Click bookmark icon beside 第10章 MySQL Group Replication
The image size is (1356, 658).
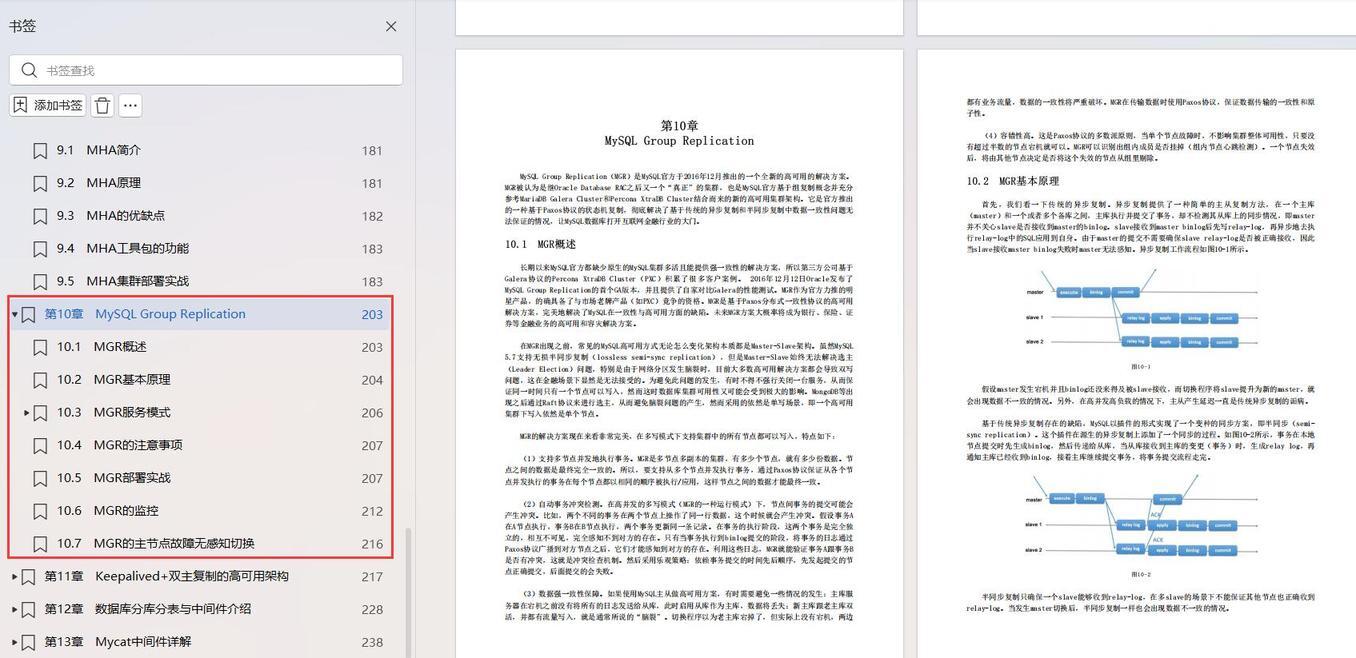point(28,314)
